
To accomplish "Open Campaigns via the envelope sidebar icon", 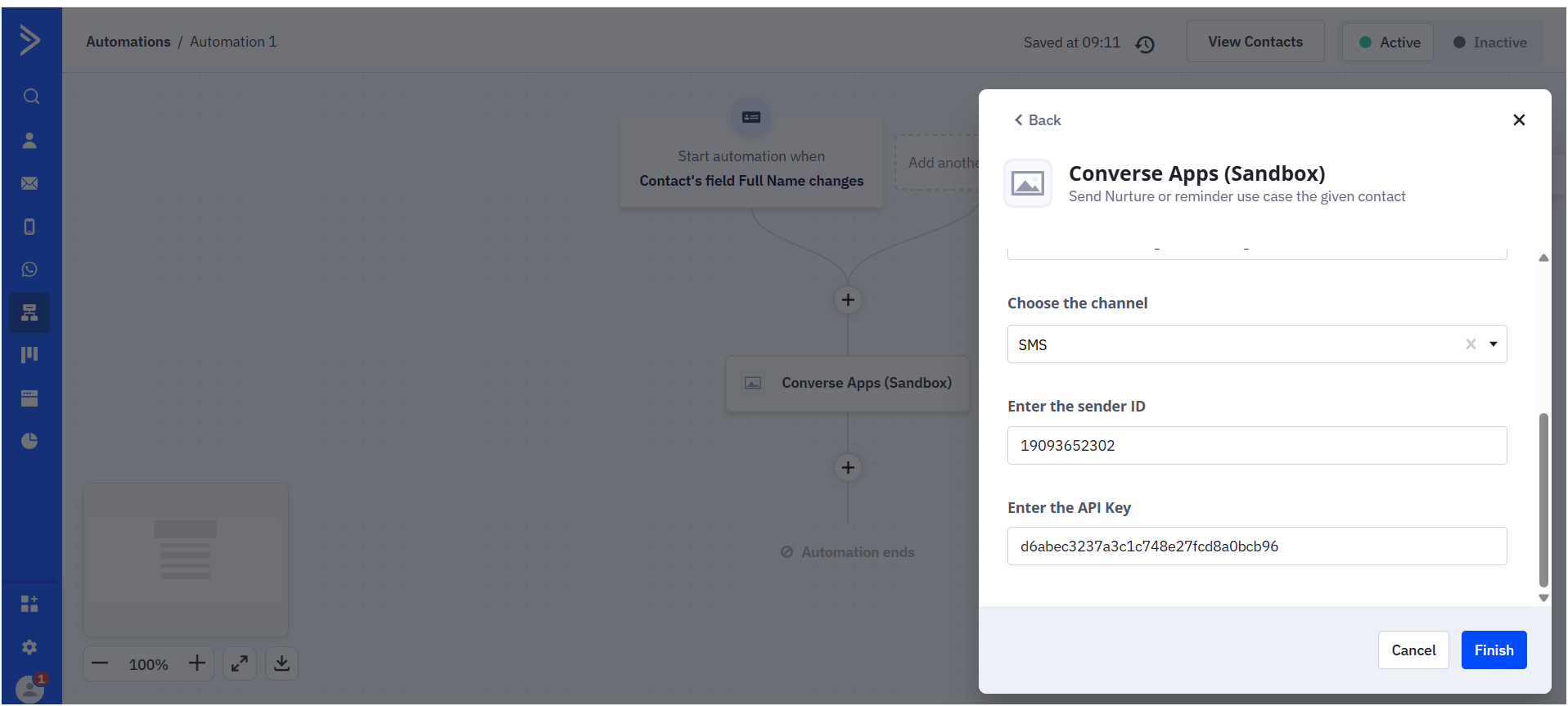I will 29,183.
